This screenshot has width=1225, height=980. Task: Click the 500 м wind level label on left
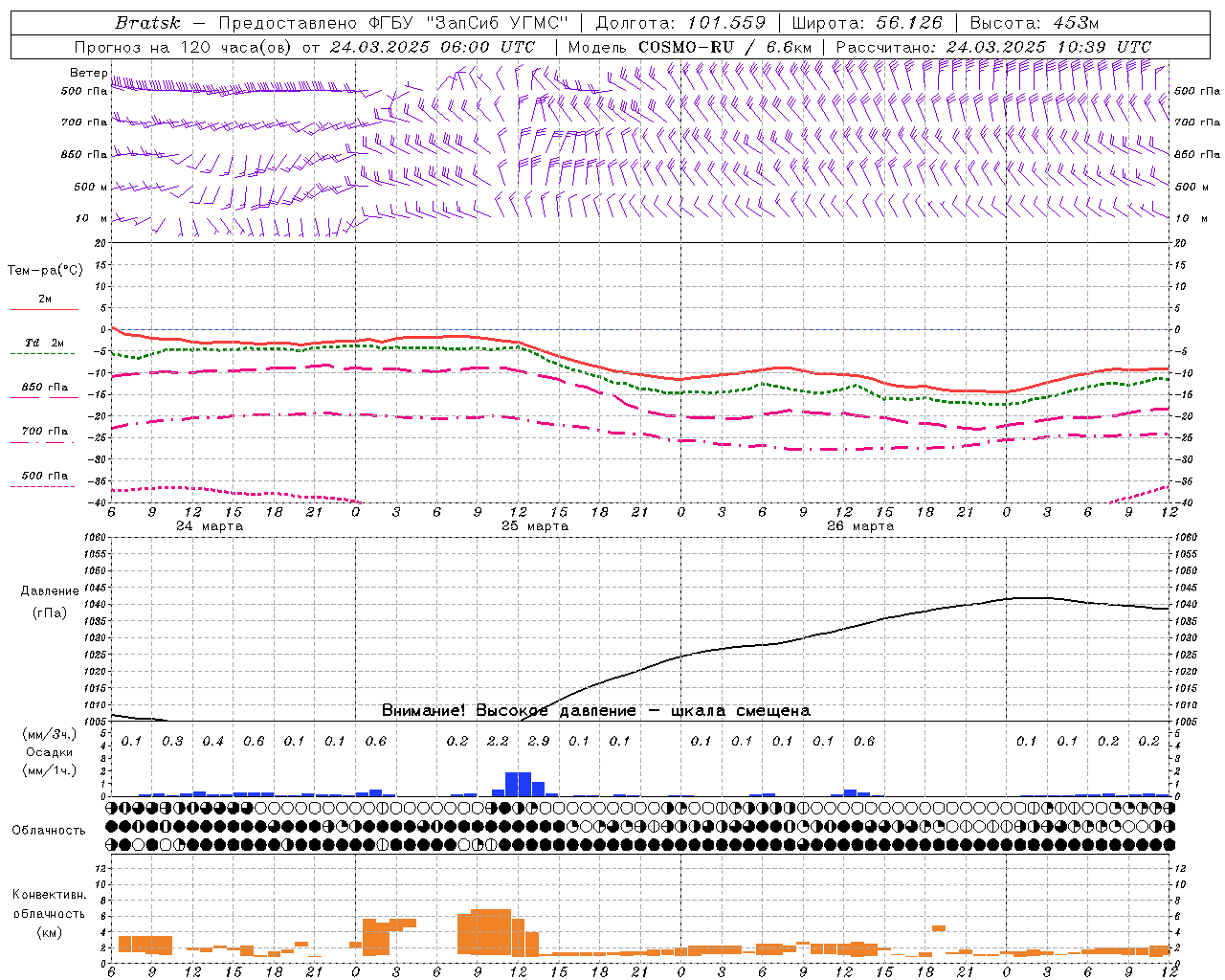point(91,188)
